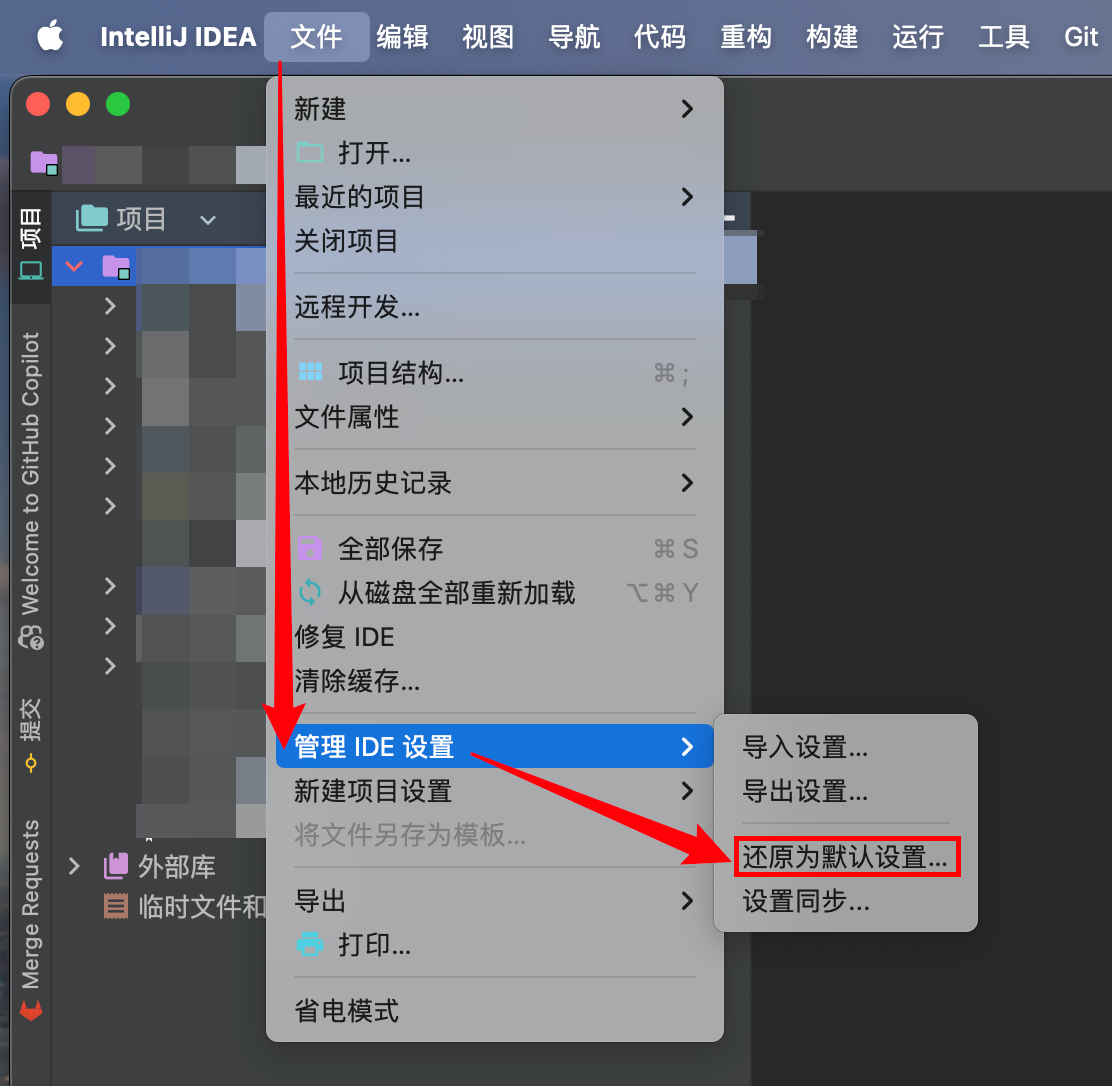Select 临时文件 tree item
1112x1086 pixels.
tap(200, 907)
